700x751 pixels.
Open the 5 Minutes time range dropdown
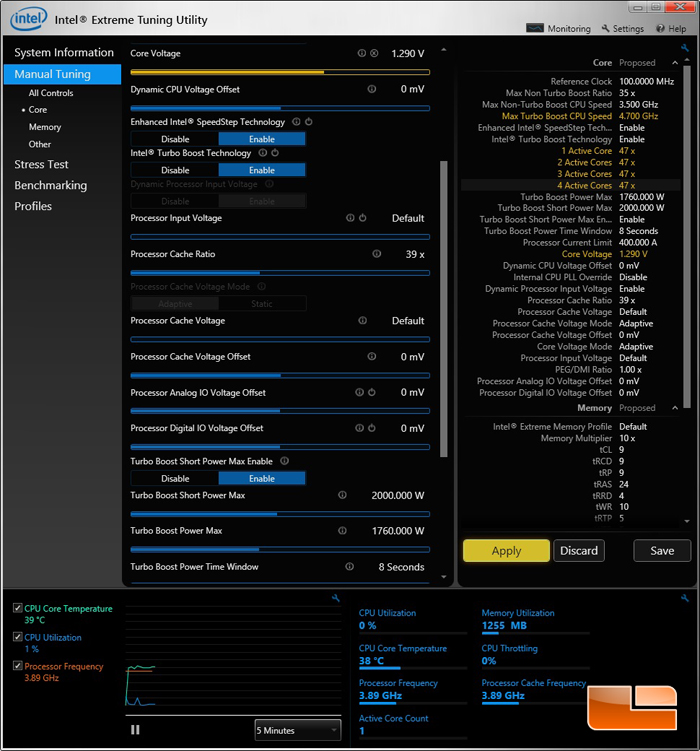(x=297, y=730)
